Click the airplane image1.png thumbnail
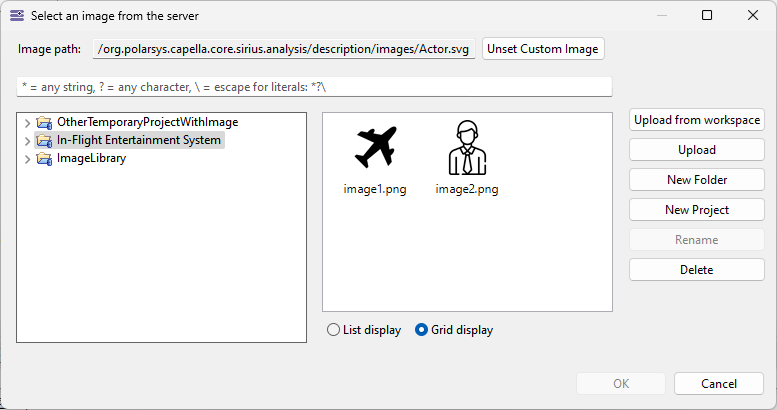The width and height of the screenshot is (777, 410). pos(375,149)
